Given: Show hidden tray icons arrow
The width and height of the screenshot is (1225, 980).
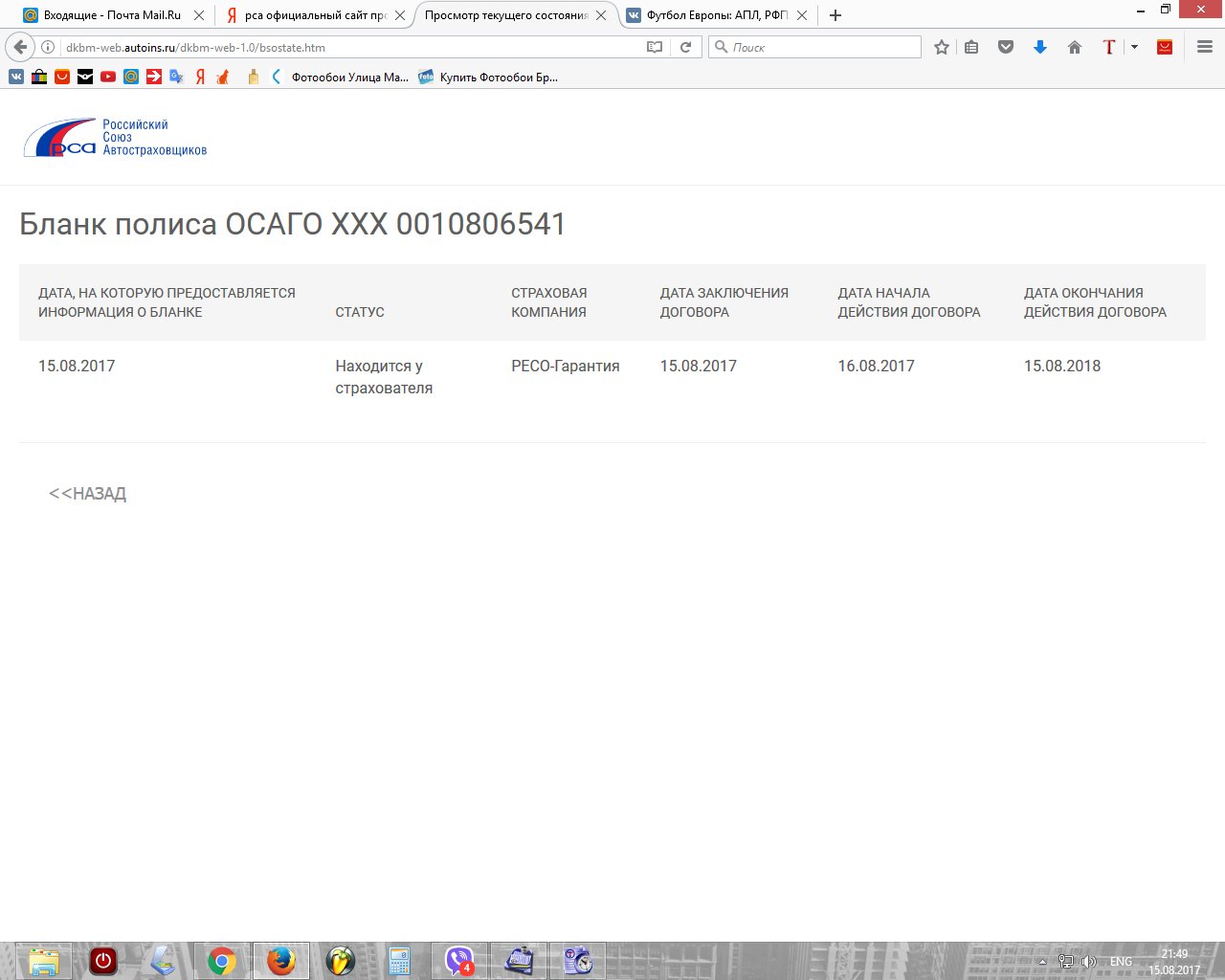Looking at the screenshot, I should [1042, 962].
